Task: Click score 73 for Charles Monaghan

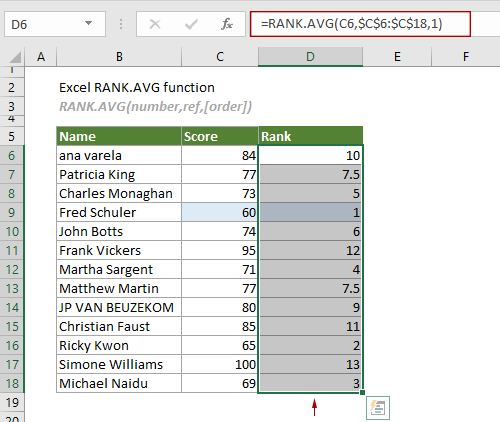Action: coord(220,193)
